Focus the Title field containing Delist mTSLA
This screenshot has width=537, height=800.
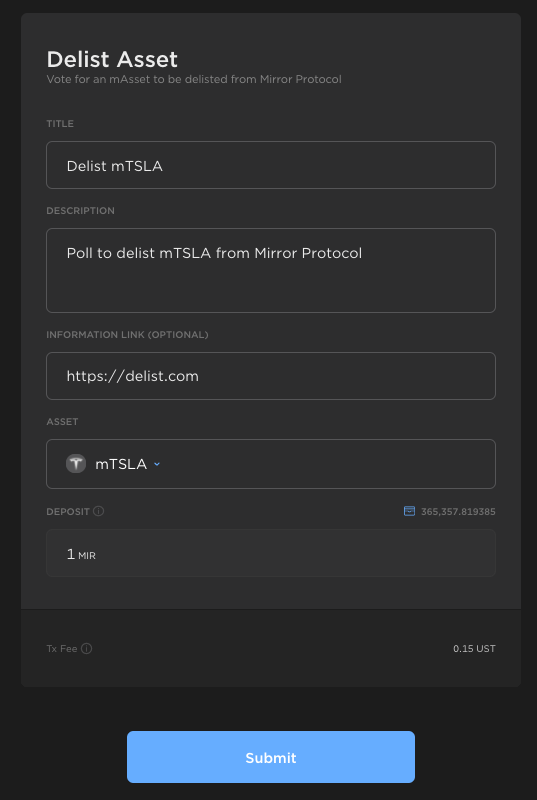(x=271, y=165)
